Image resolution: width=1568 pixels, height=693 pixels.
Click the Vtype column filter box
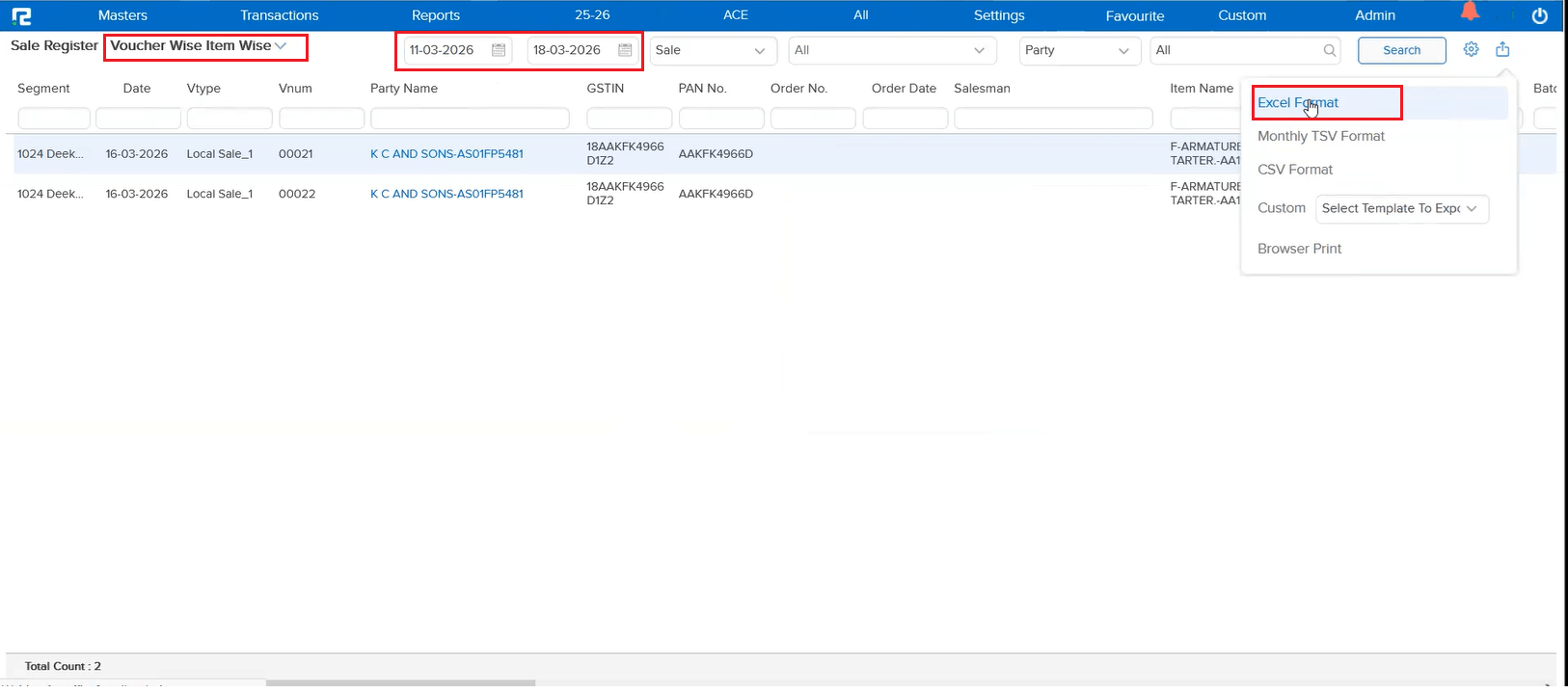pyautogui.click(x=230, y=118)
